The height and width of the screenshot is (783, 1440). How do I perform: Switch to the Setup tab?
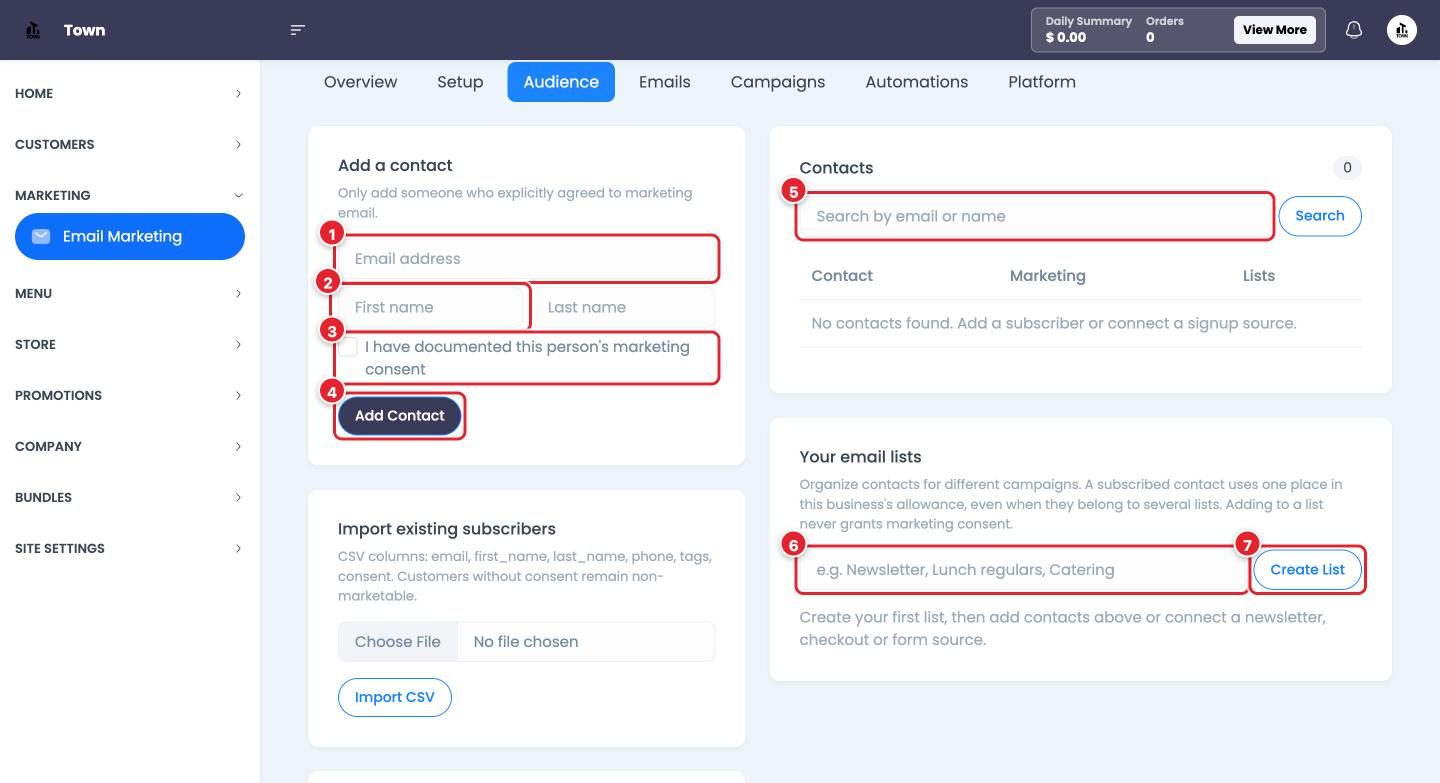[x=460, y=82]
